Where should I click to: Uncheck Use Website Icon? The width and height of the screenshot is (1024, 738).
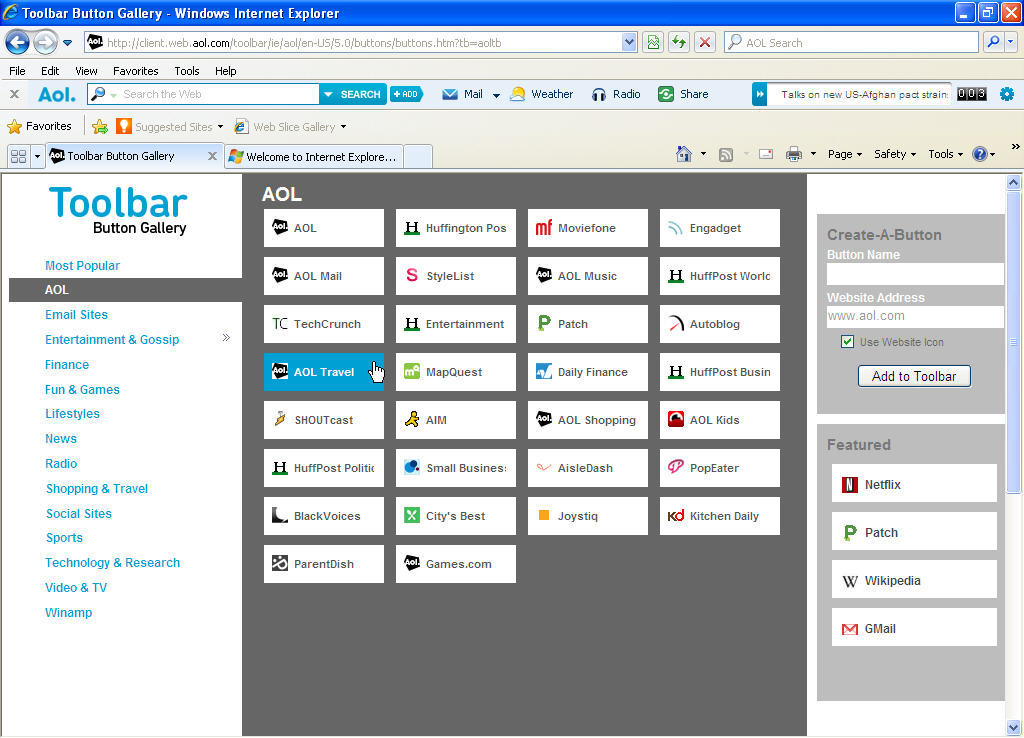(847, 342)
